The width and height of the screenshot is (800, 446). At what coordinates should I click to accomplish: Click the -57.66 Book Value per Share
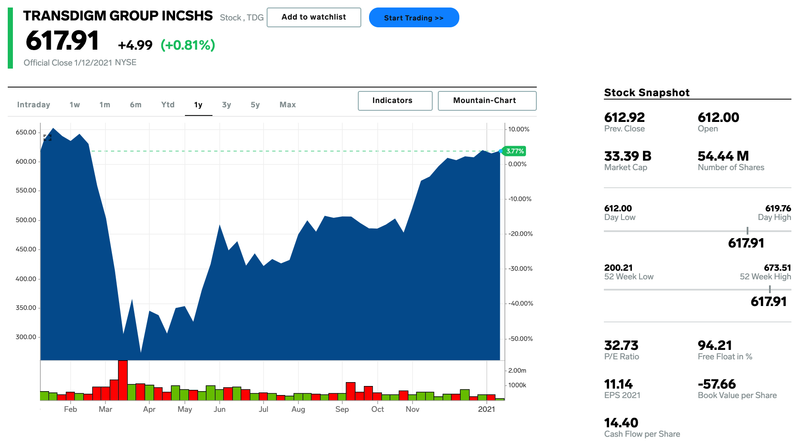click(x=717, y=384)
